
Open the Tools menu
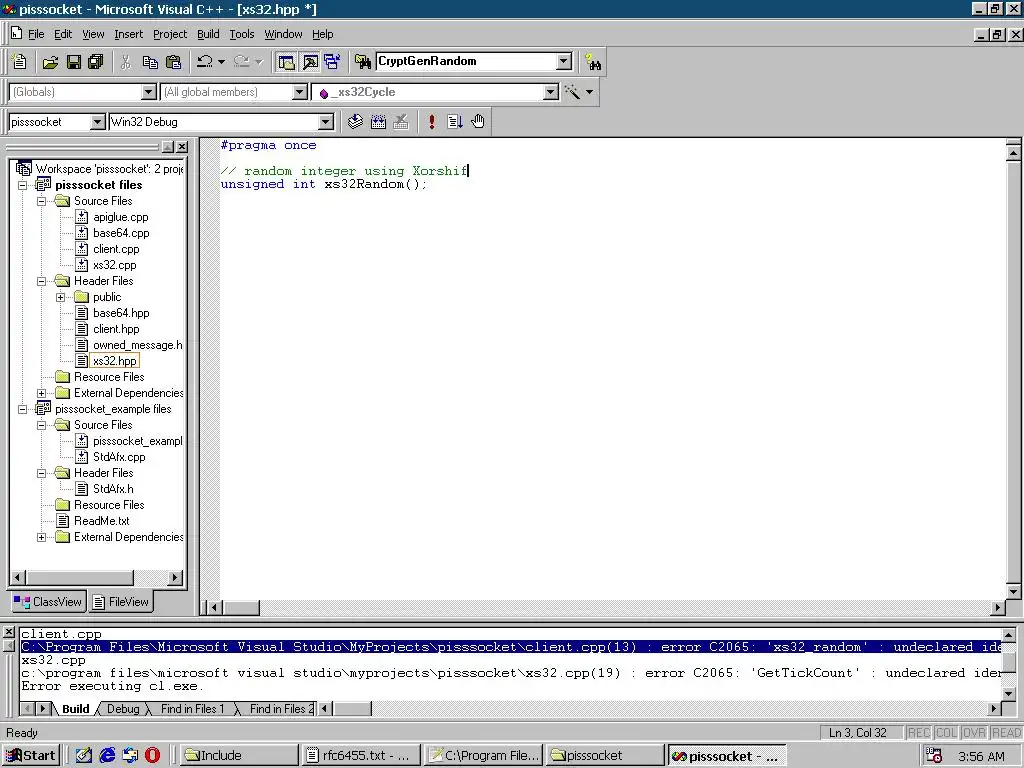pyautogui.click(x=242, y=34)
